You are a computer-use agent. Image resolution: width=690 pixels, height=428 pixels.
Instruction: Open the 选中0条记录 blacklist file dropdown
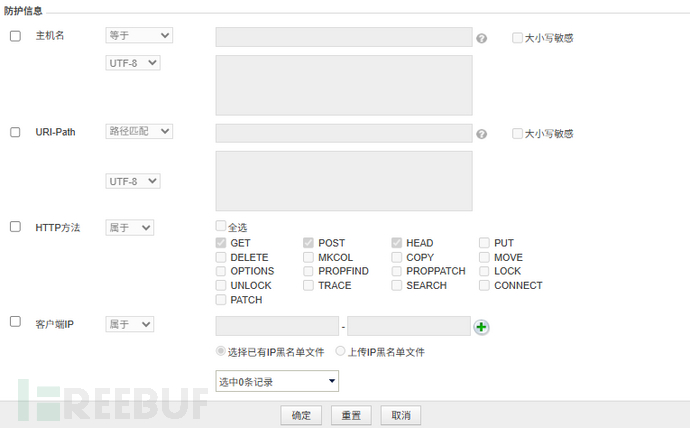coord(277,381)
